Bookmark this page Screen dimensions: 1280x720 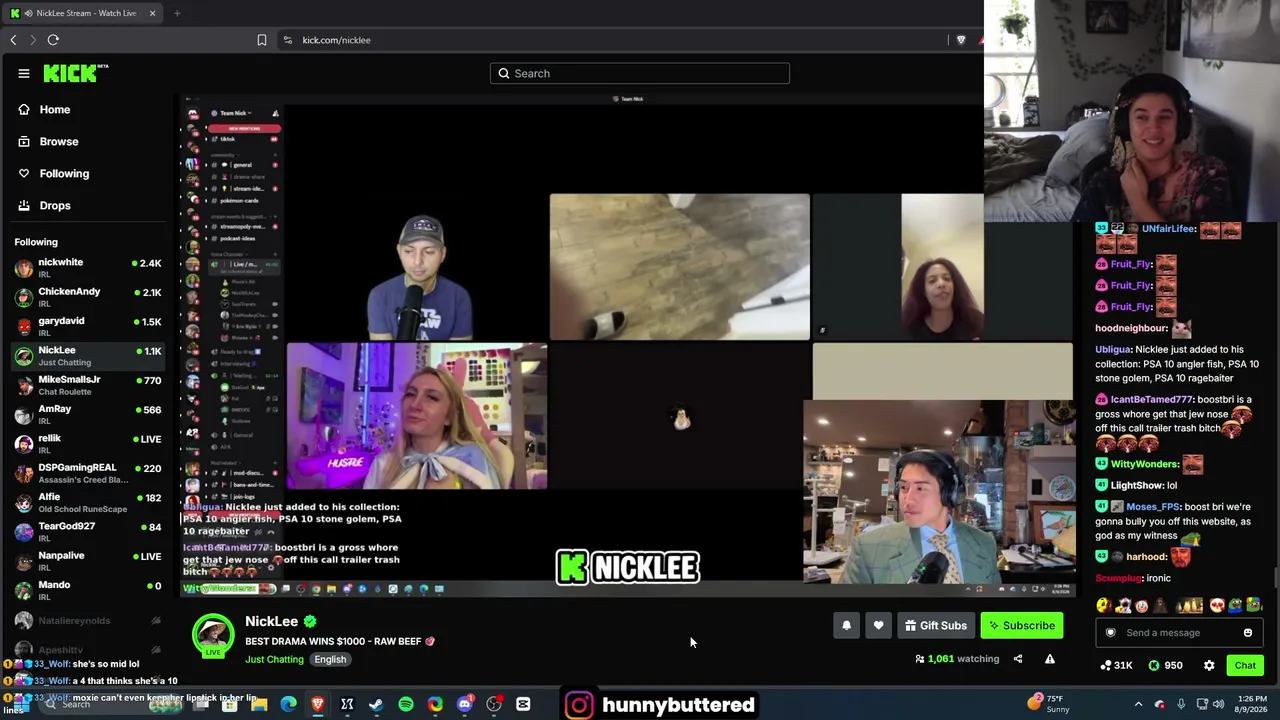click(262, 40)
